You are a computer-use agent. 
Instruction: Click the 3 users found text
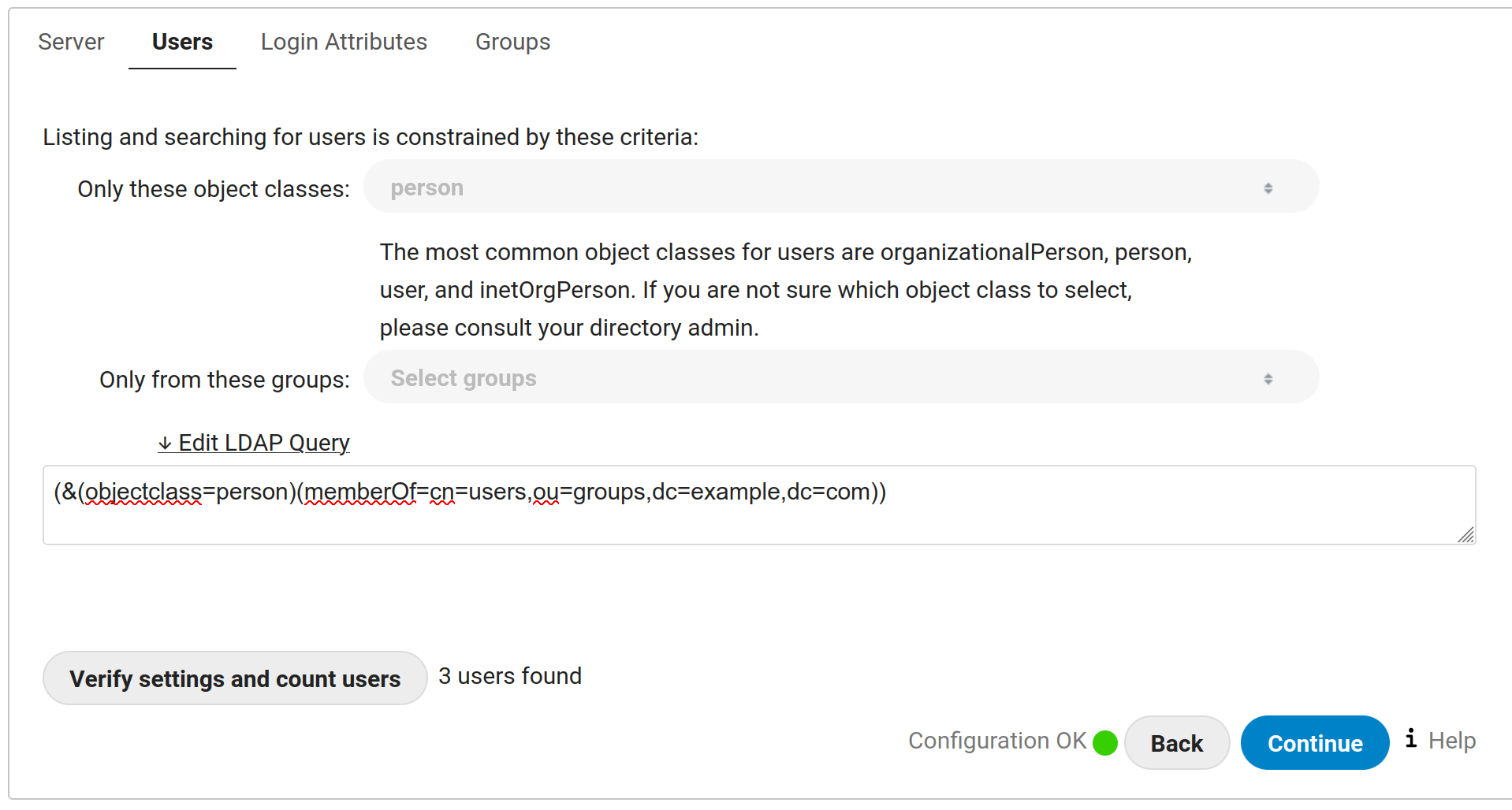pyautogui.click(x=510, y=675)
